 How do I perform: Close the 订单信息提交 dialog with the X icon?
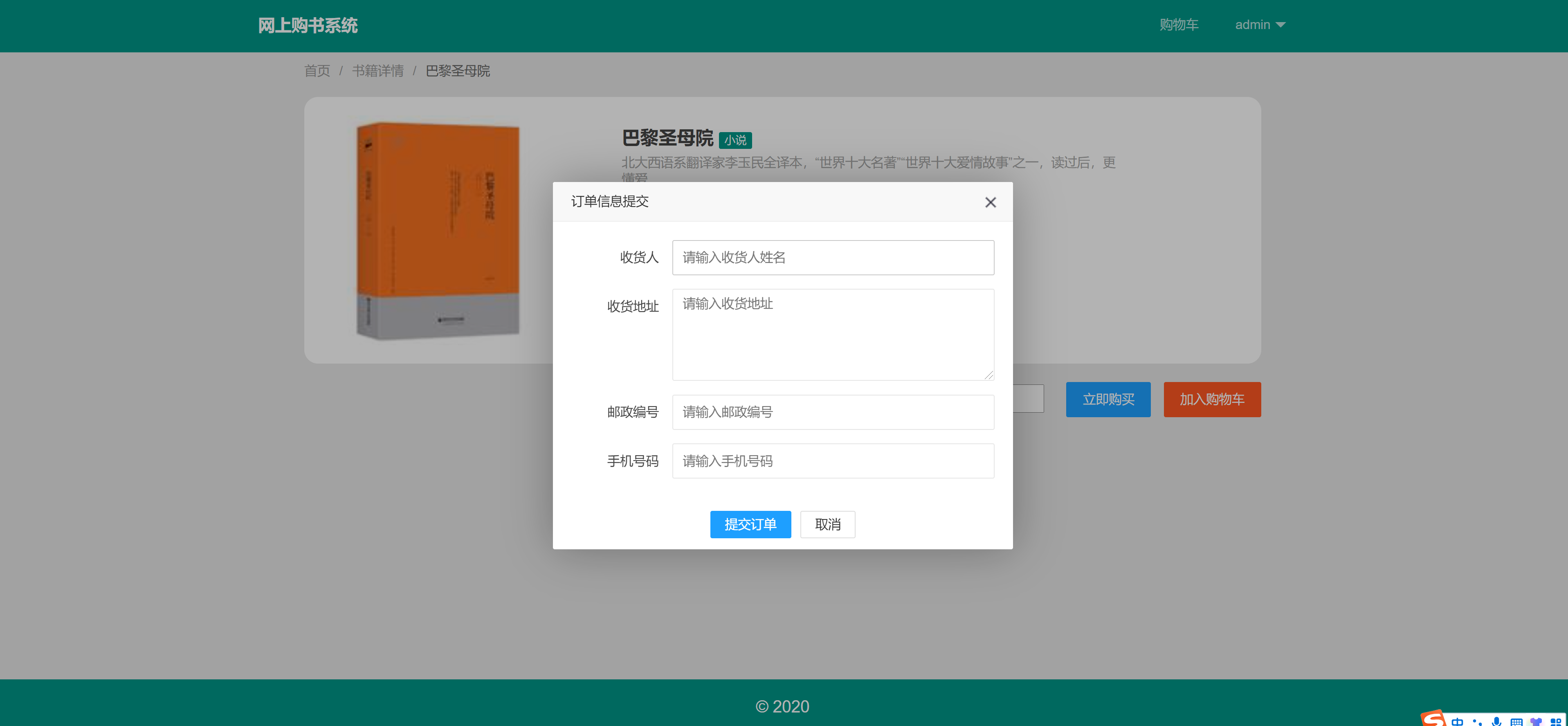(991, 202)
